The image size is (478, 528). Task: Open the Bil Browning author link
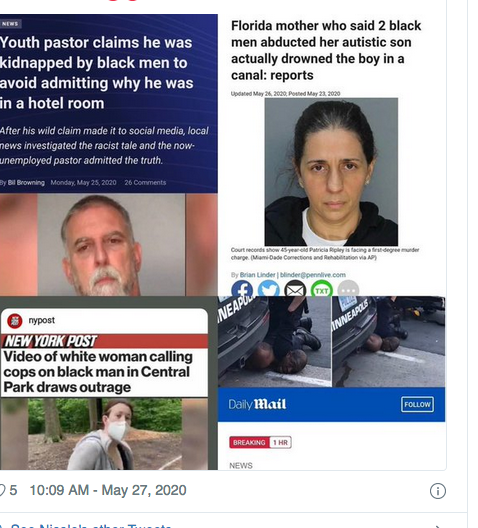point(26,183)
